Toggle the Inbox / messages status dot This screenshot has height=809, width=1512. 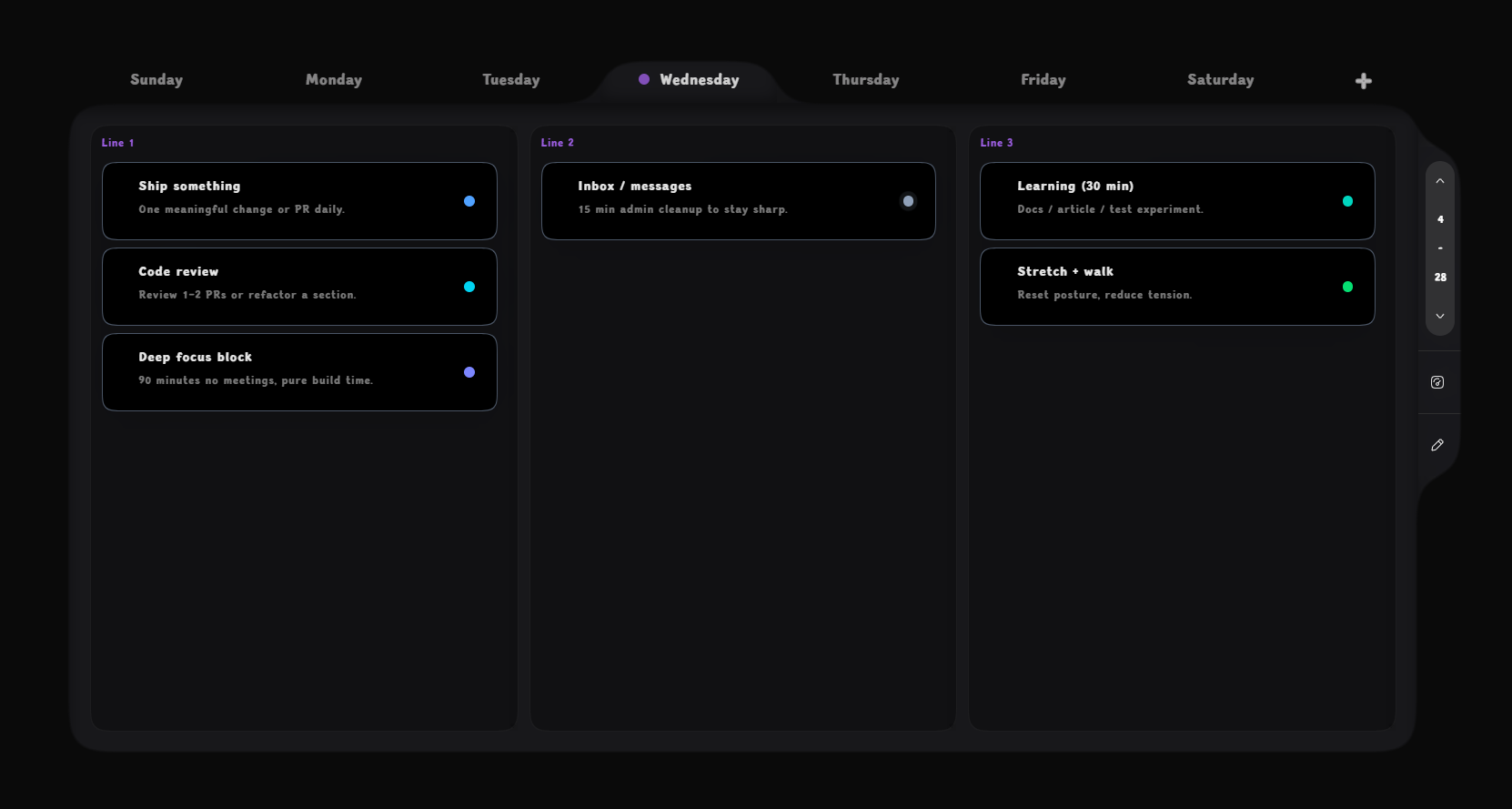tap(908, 201)
